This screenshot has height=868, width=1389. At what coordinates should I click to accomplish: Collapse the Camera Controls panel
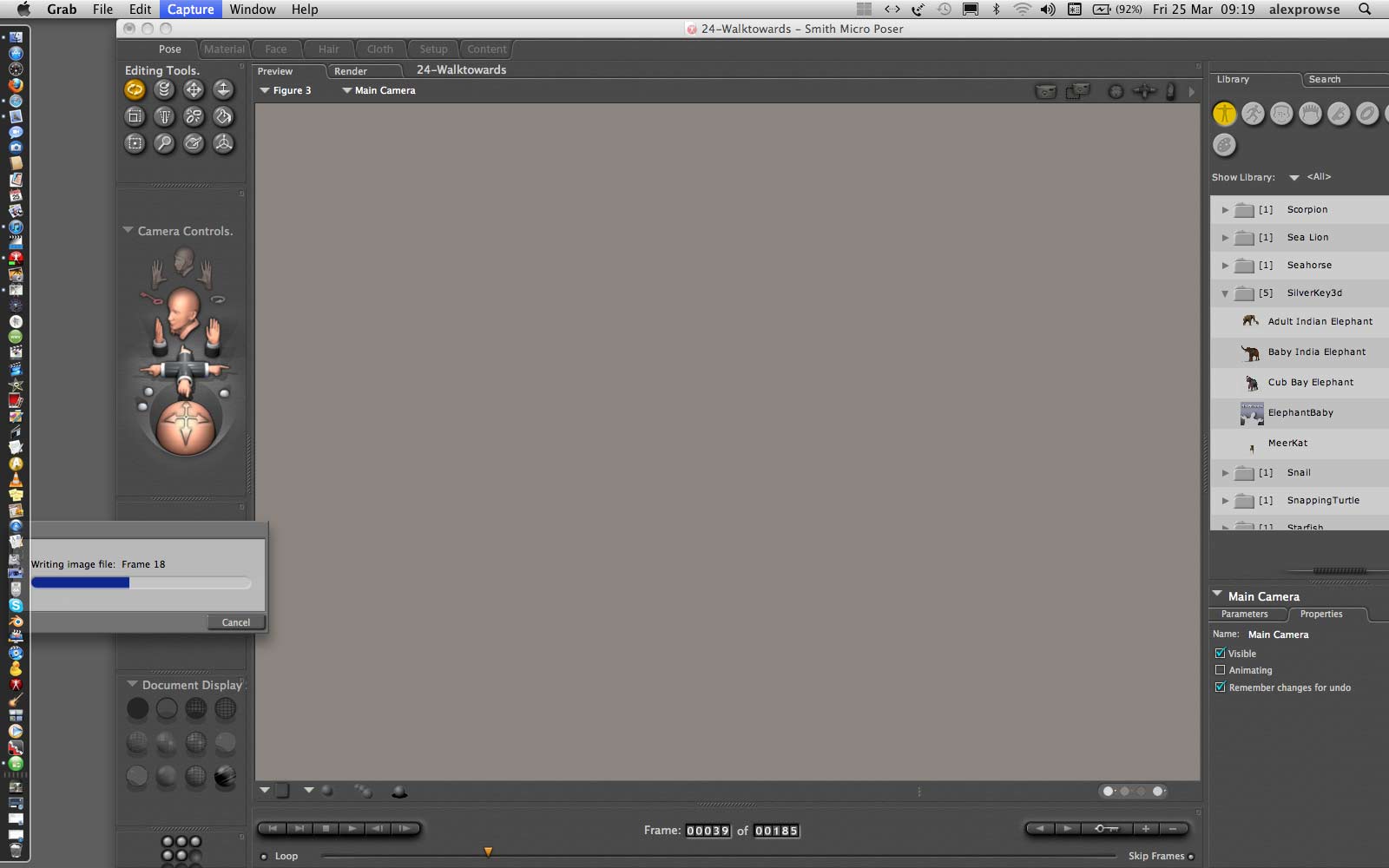[x=128, y=231]
